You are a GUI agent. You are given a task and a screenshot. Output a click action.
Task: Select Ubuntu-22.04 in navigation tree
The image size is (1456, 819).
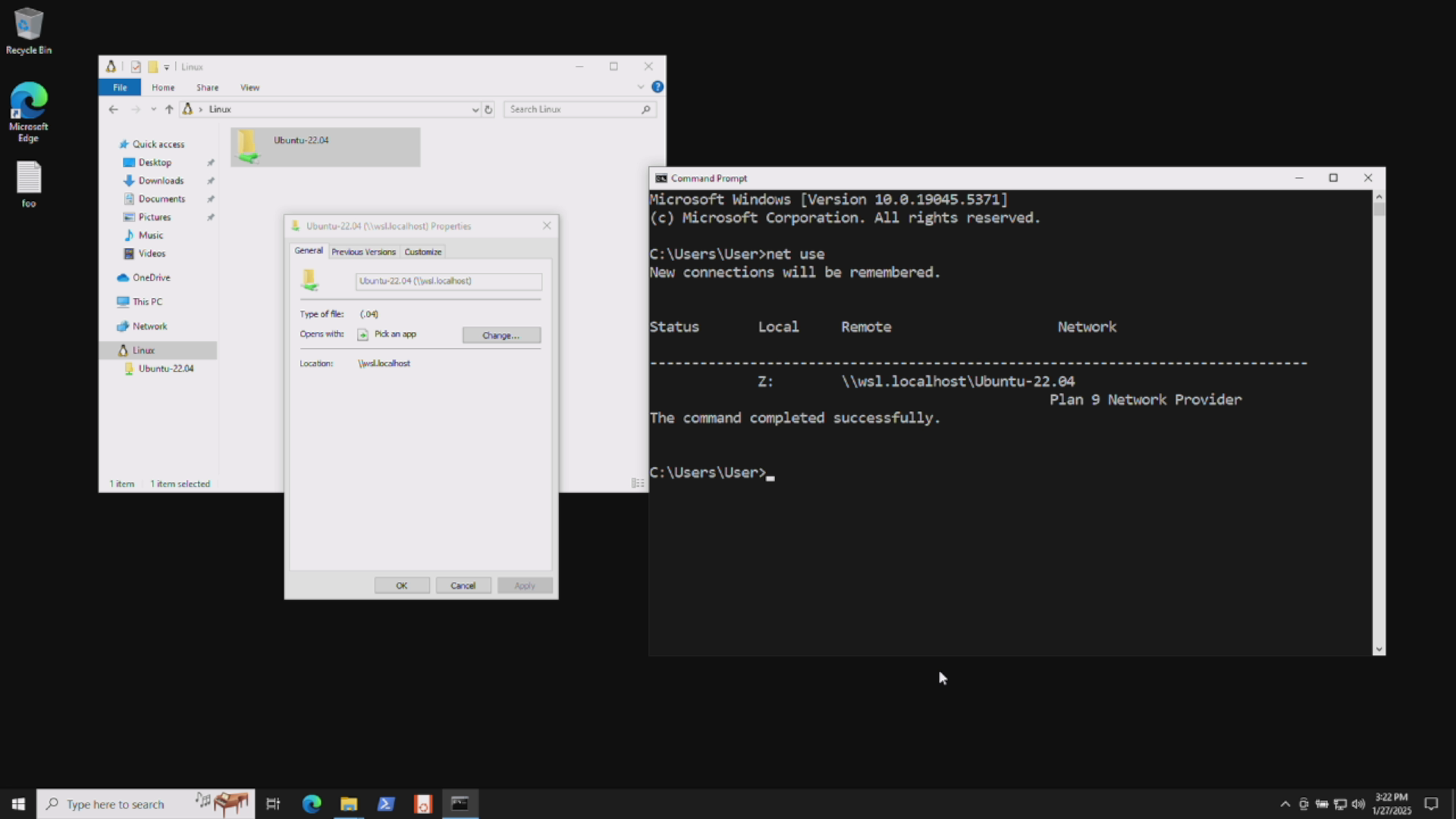165,369
